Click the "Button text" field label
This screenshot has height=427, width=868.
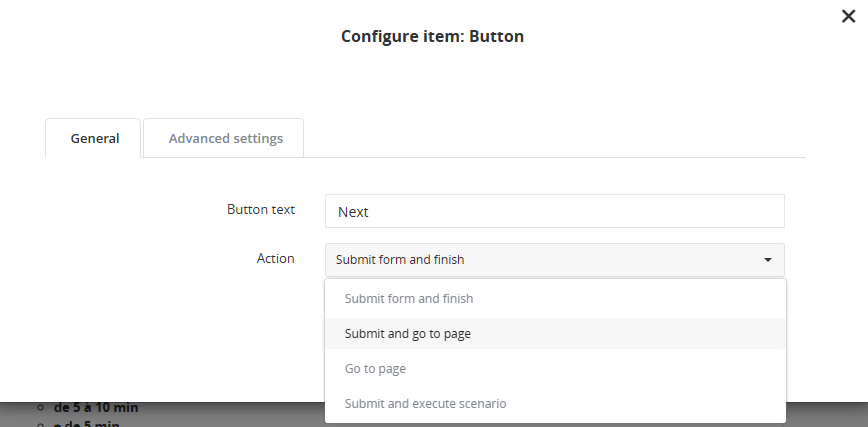(261, 209)
